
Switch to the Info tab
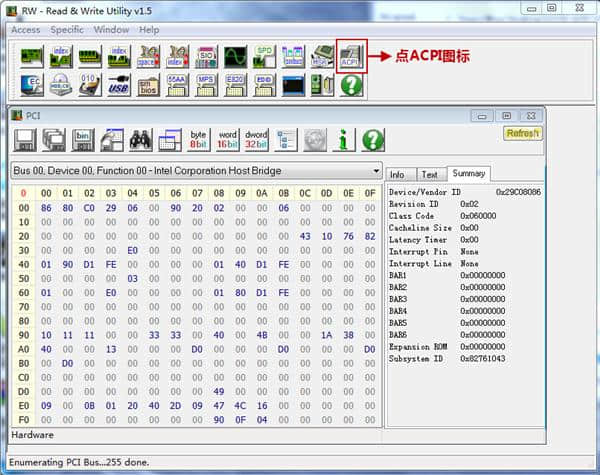coord(397,174)
